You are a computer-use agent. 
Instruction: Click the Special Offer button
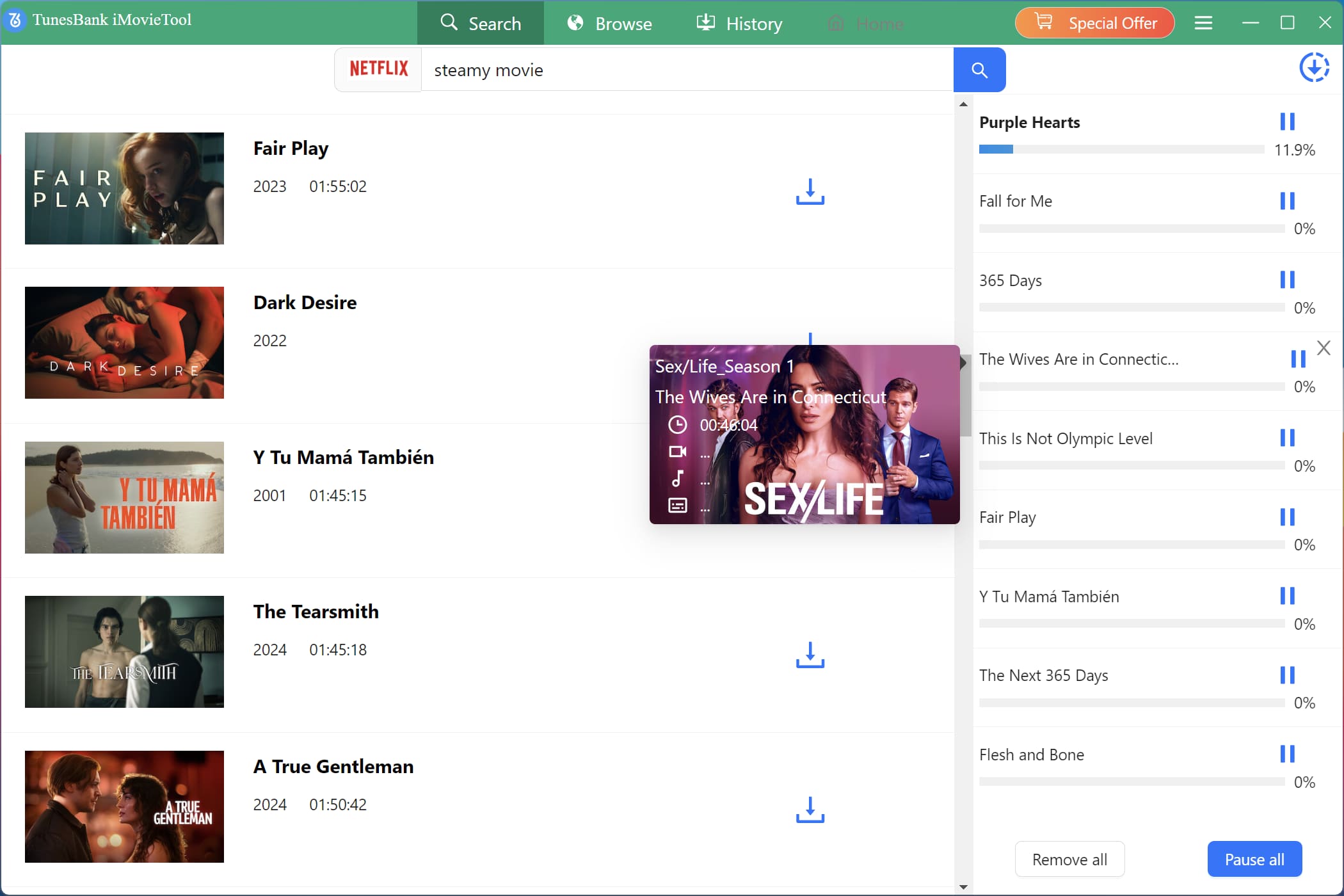tap(1094, 22)
